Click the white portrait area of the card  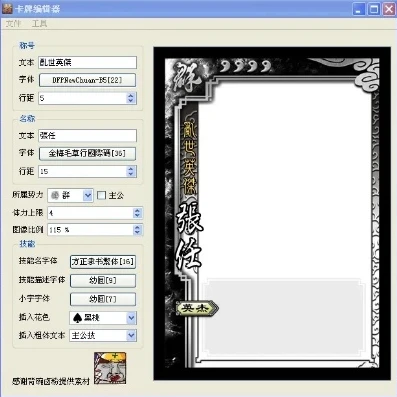point(284,180)
